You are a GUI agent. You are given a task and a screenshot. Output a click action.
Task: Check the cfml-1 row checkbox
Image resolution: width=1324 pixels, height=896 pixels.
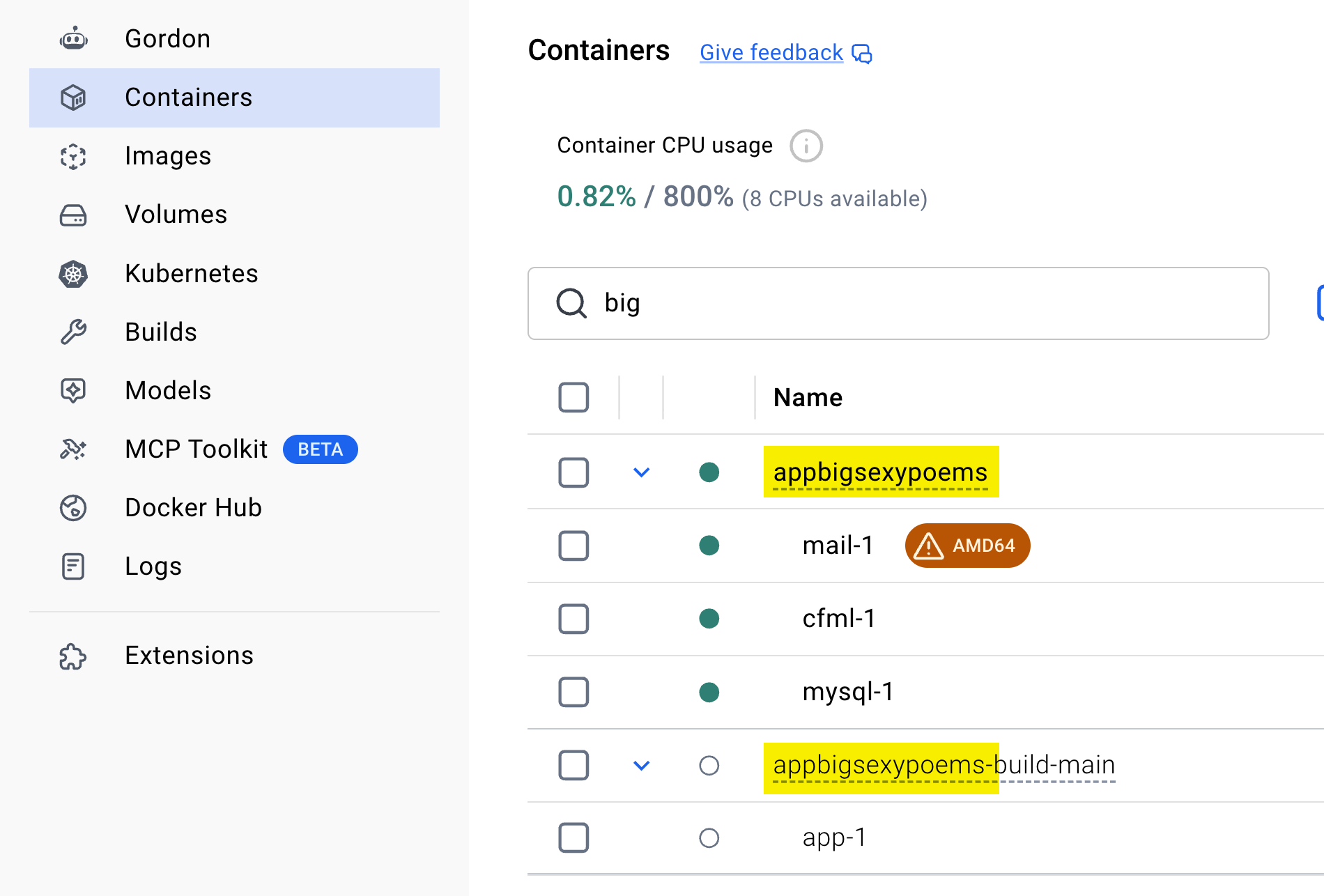pos(574,619)
